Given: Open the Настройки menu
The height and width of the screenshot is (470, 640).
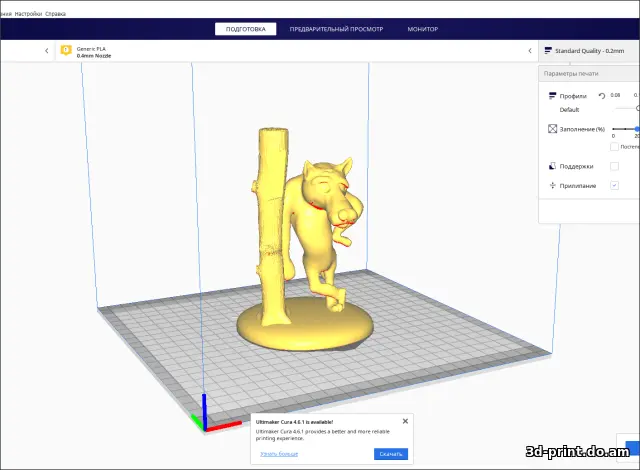Looking at the screenshot, I should pyautogui.click(x=28, y=13).
